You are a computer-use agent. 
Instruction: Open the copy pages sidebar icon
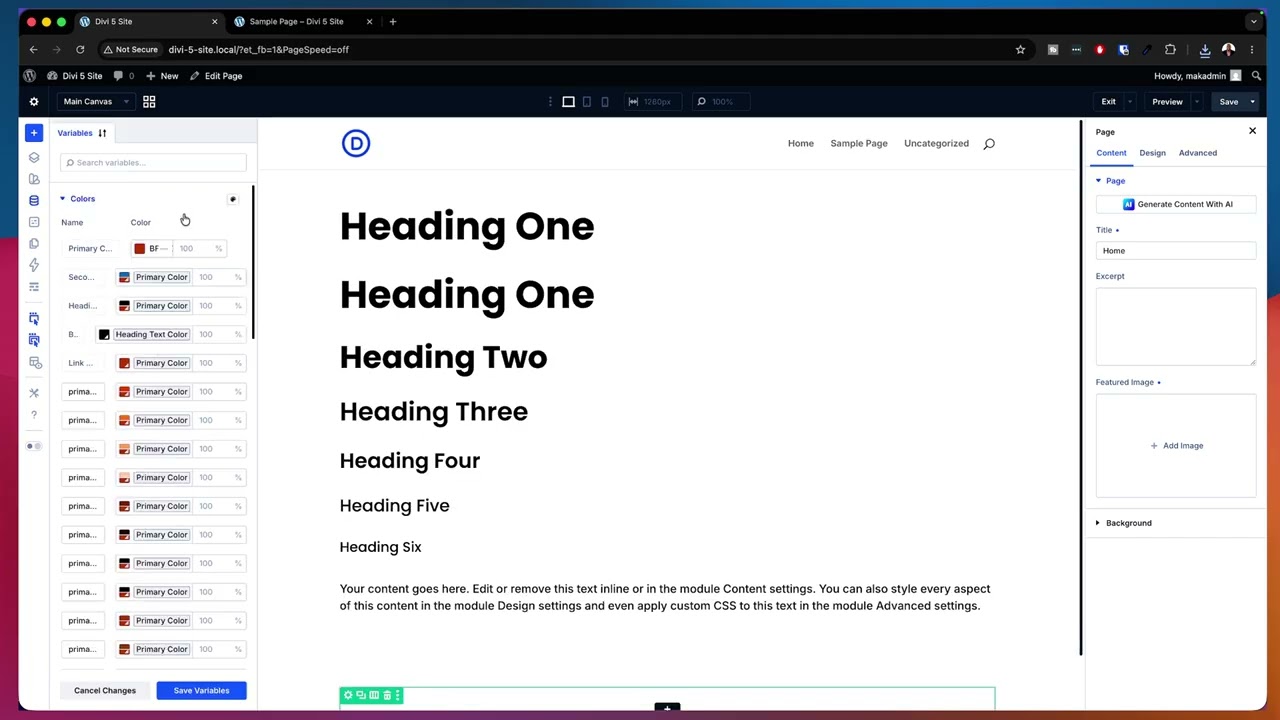34,243
